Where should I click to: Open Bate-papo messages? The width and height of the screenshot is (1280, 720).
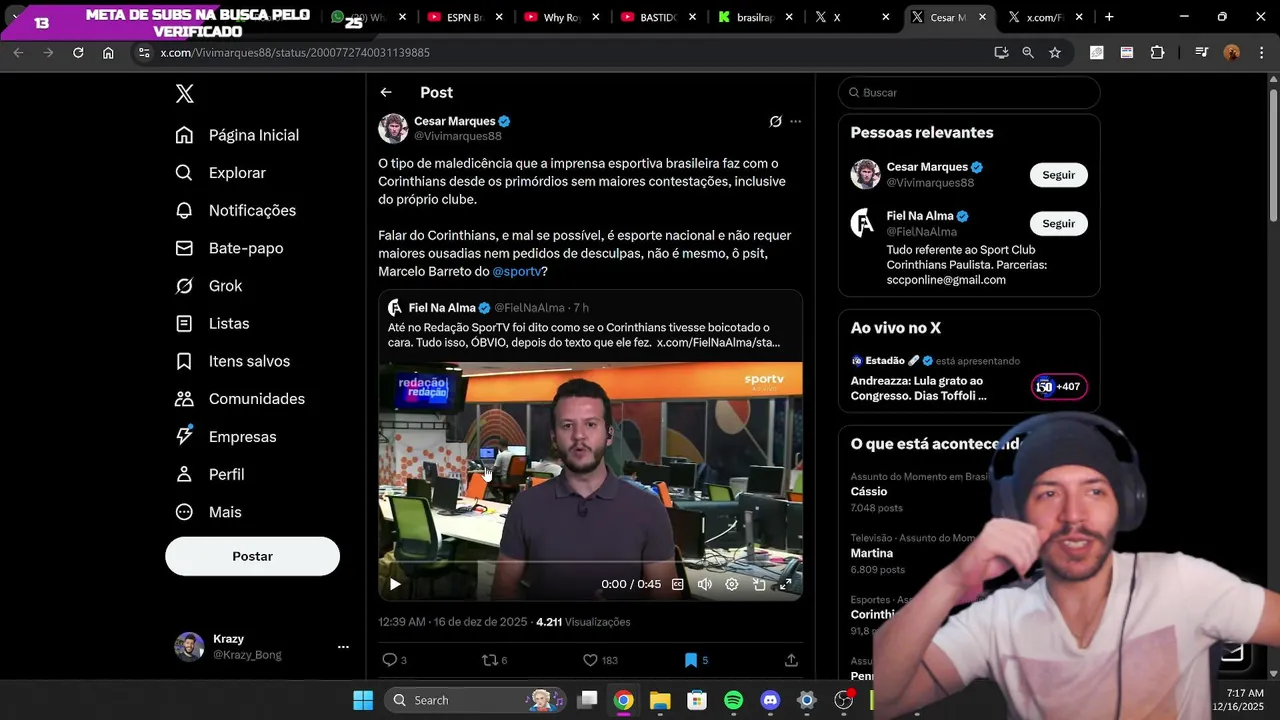point(229,248)
